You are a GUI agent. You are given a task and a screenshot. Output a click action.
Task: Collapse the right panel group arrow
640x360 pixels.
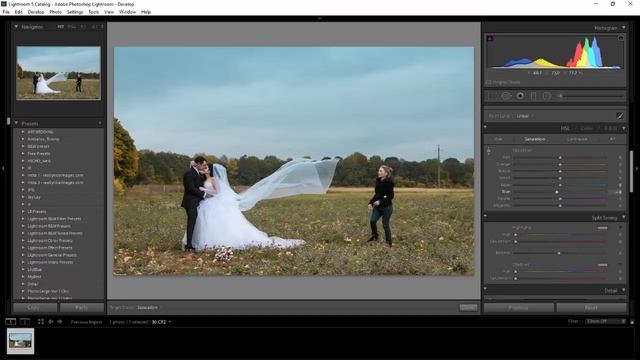637,168
